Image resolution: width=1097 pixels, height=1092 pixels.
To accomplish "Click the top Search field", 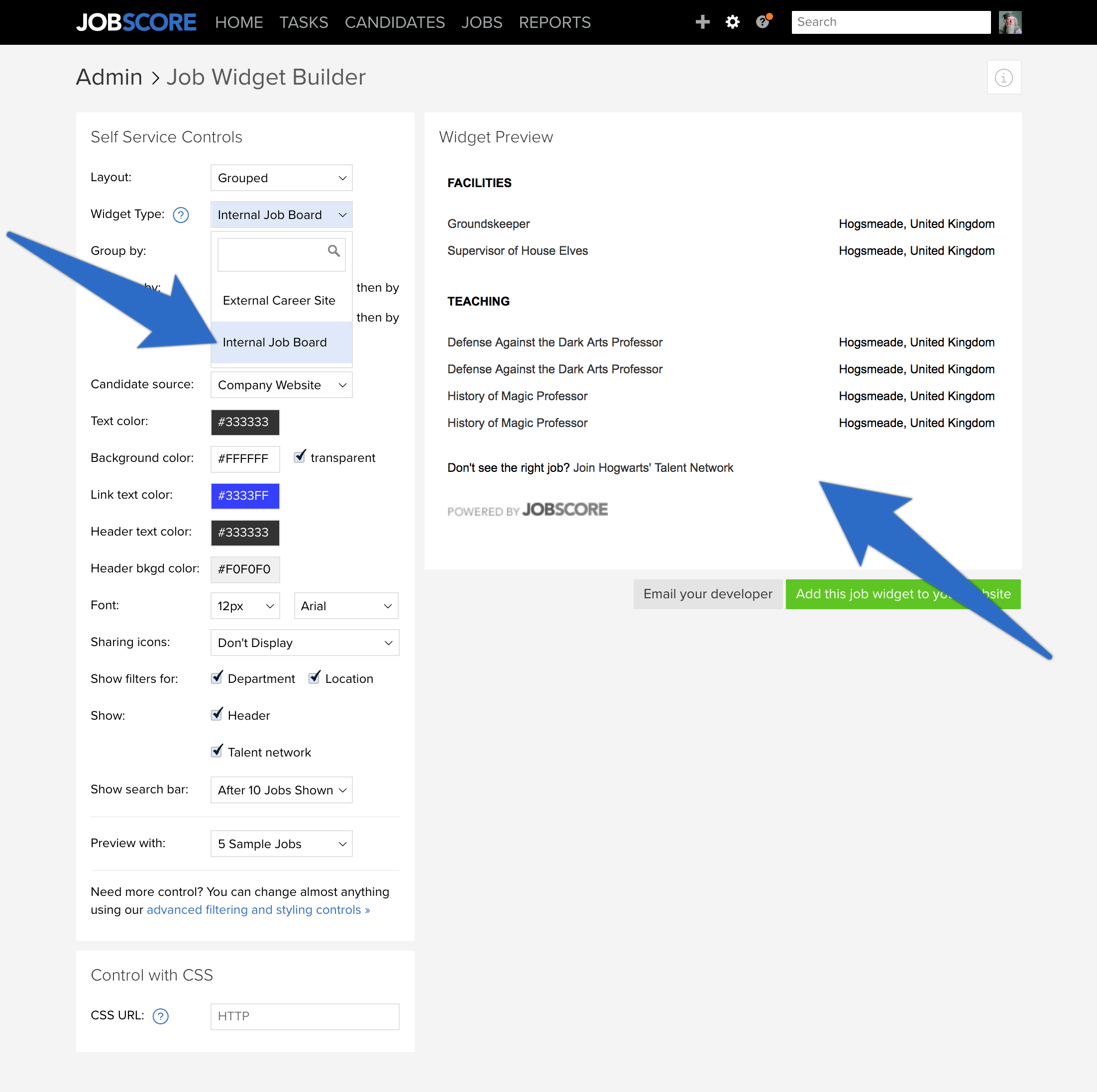I will pyautogui.click(x=890, y=22).
